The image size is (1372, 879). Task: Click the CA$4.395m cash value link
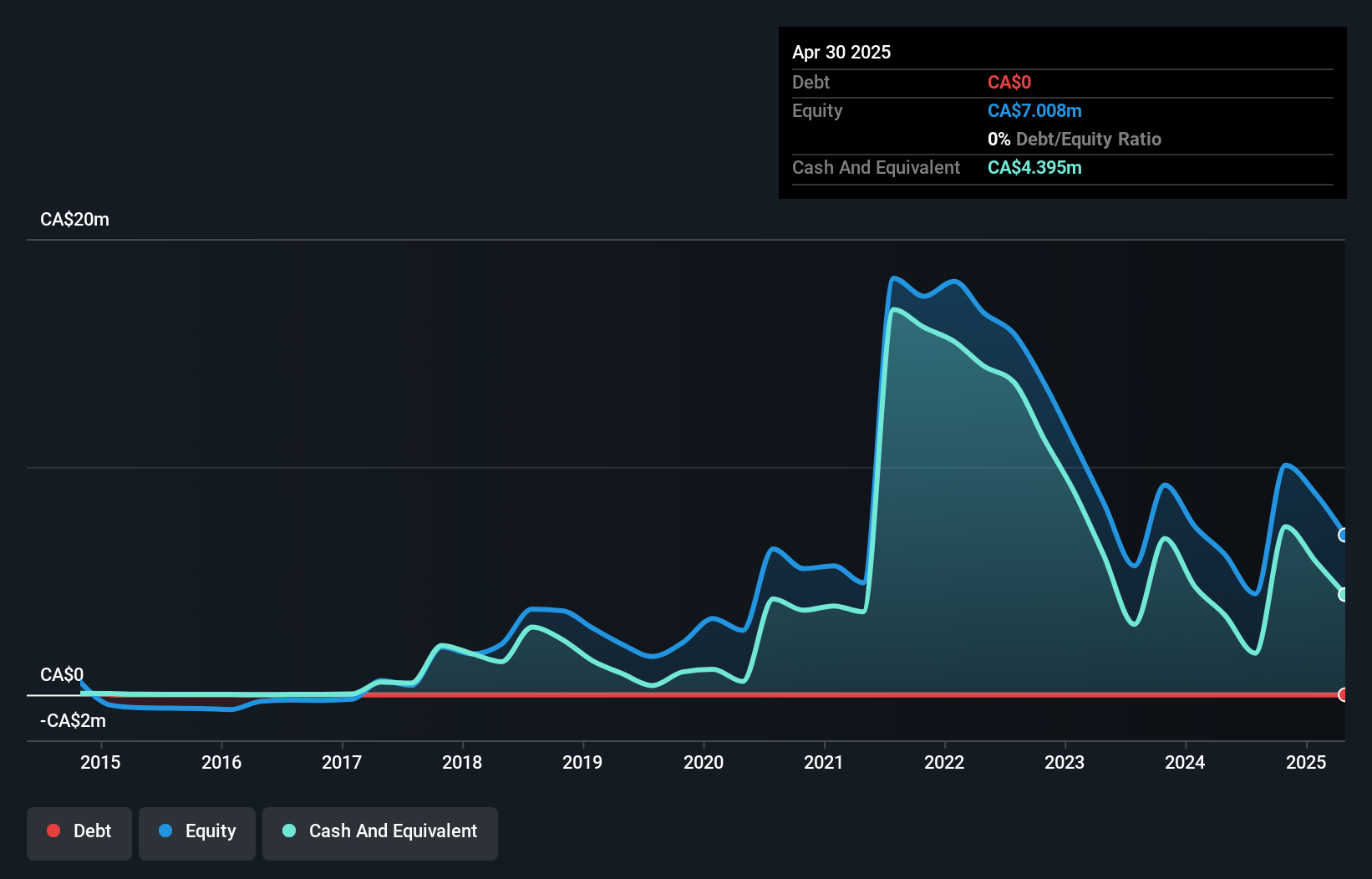pos(1034,167)
